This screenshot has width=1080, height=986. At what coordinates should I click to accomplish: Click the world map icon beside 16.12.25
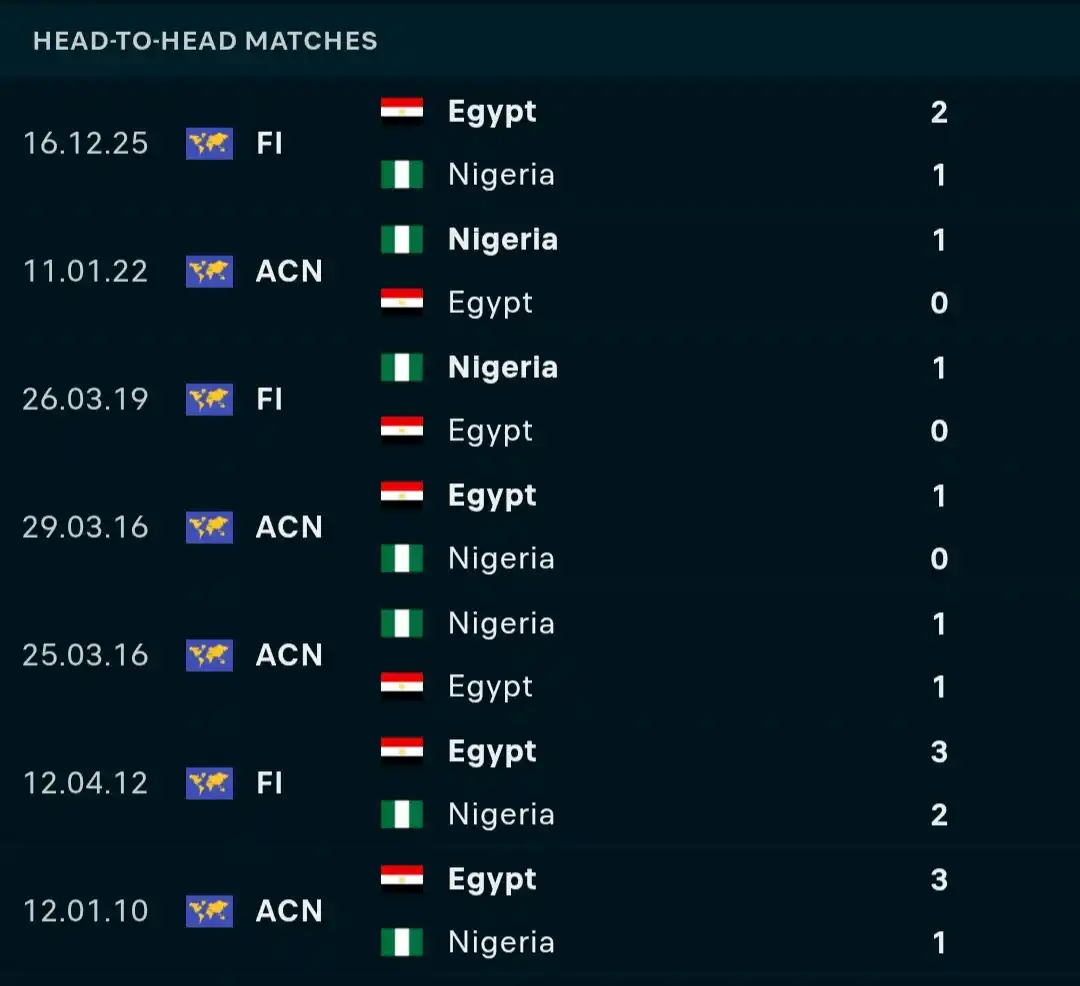[209, 143]
